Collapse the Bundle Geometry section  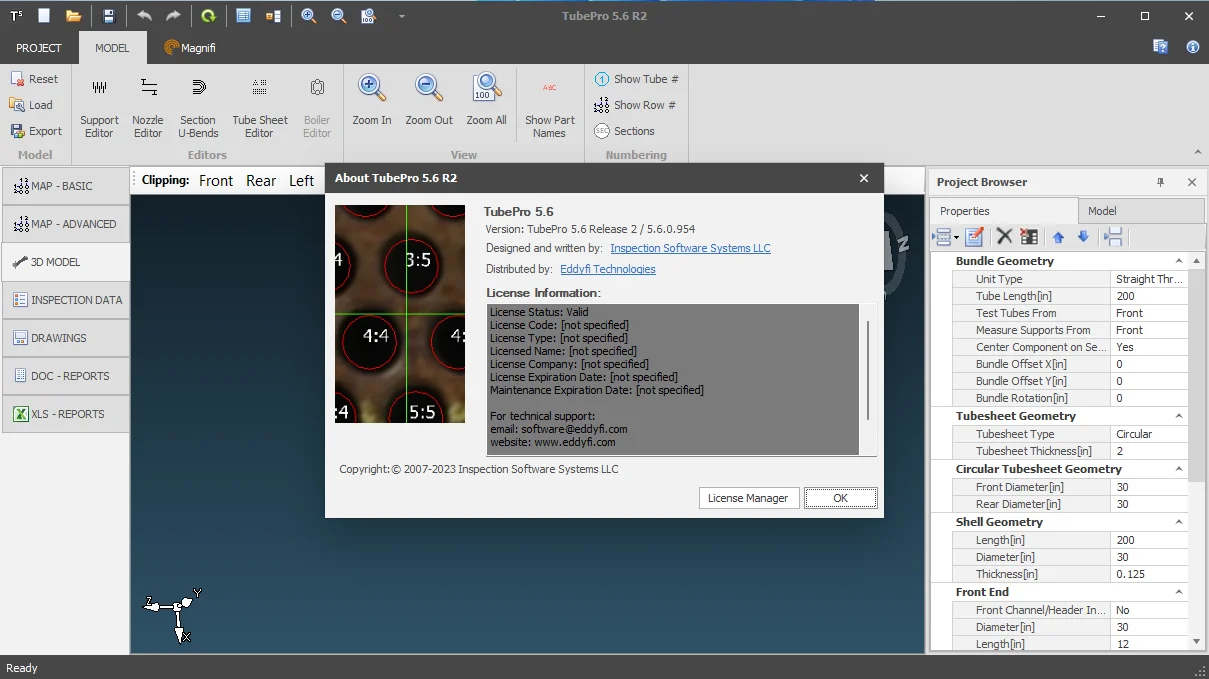coord(1179,261)
